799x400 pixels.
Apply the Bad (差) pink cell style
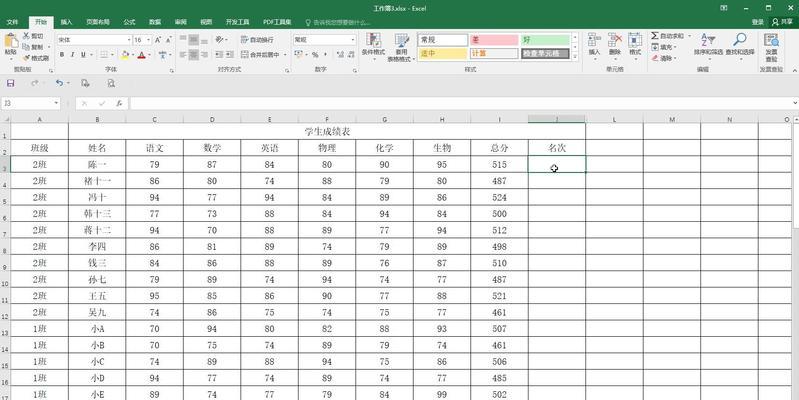[493, 40]
